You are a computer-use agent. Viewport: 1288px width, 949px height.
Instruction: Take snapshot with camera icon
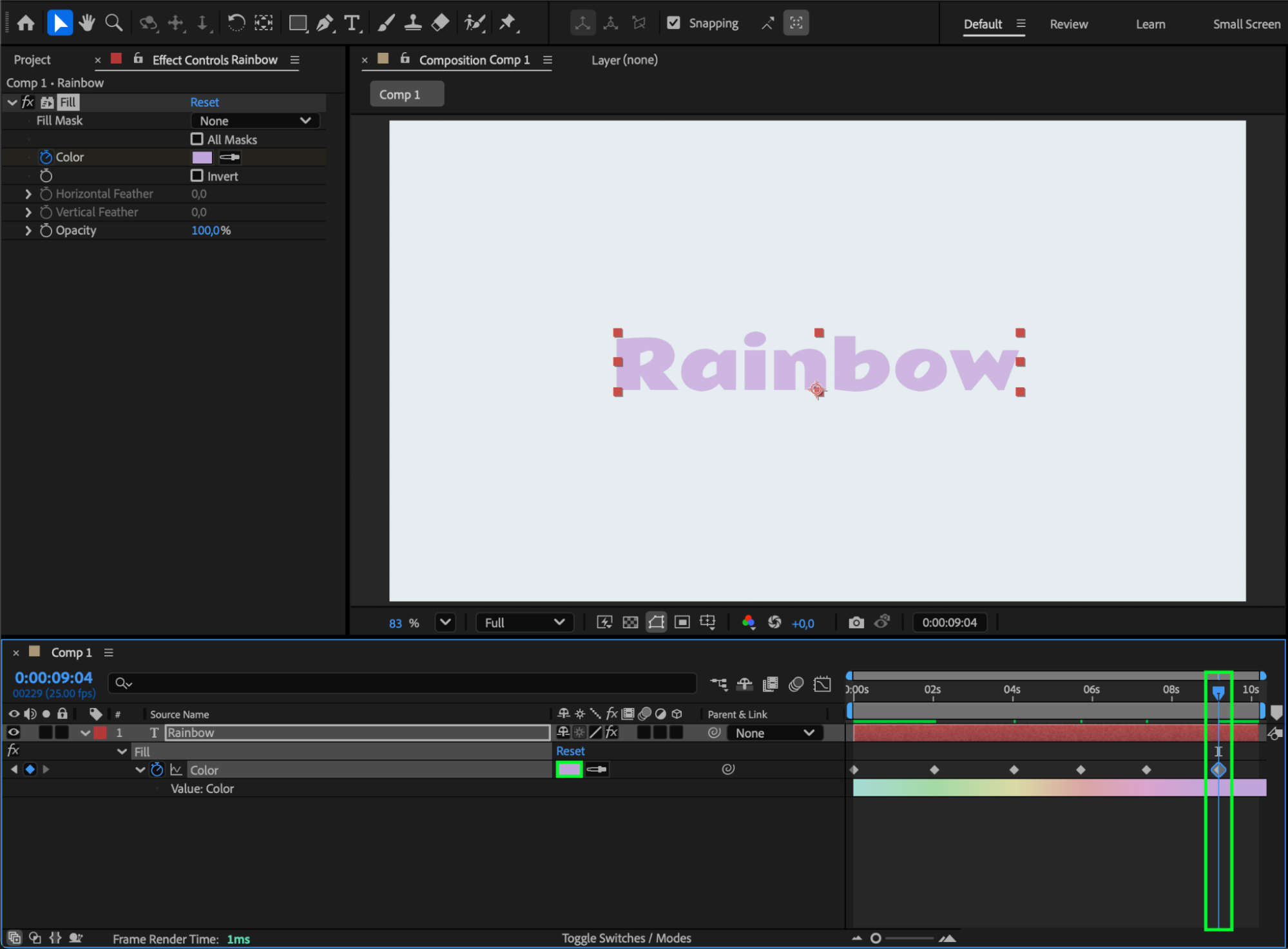[856, 622]
